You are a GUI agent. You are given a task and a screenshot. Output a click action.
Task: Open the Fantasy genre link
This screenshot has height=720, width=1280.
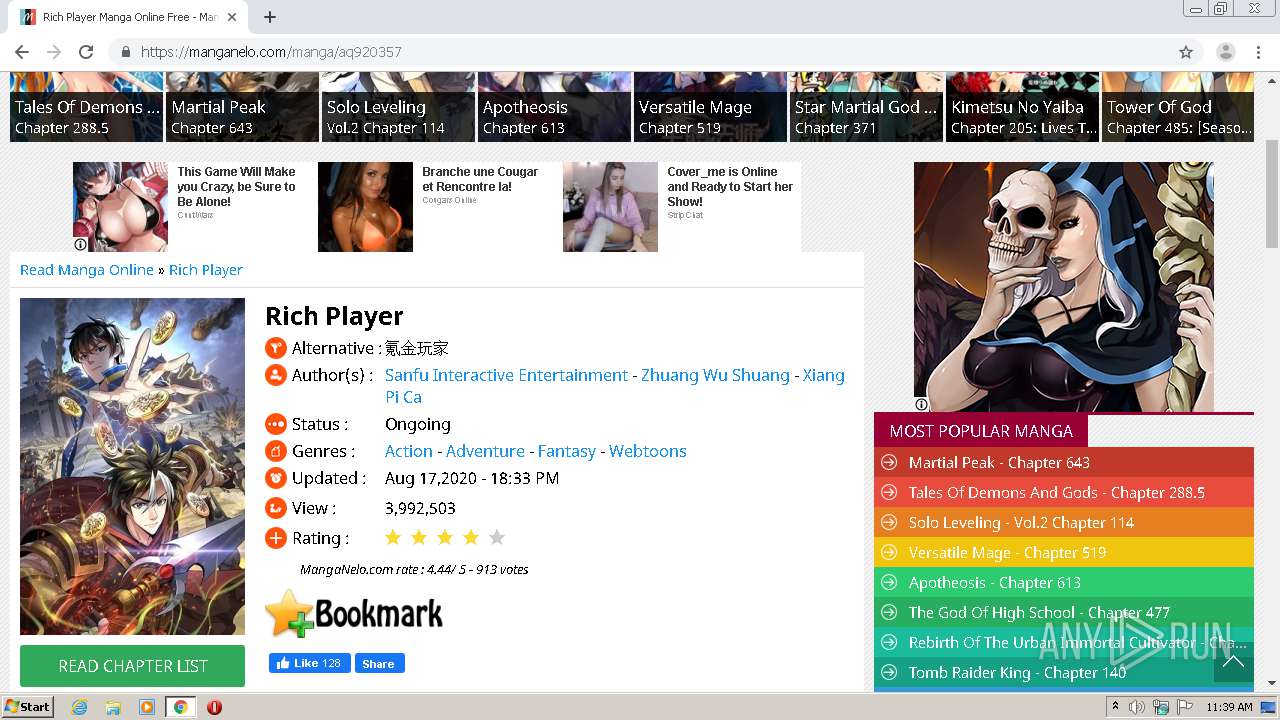[567, 451]
